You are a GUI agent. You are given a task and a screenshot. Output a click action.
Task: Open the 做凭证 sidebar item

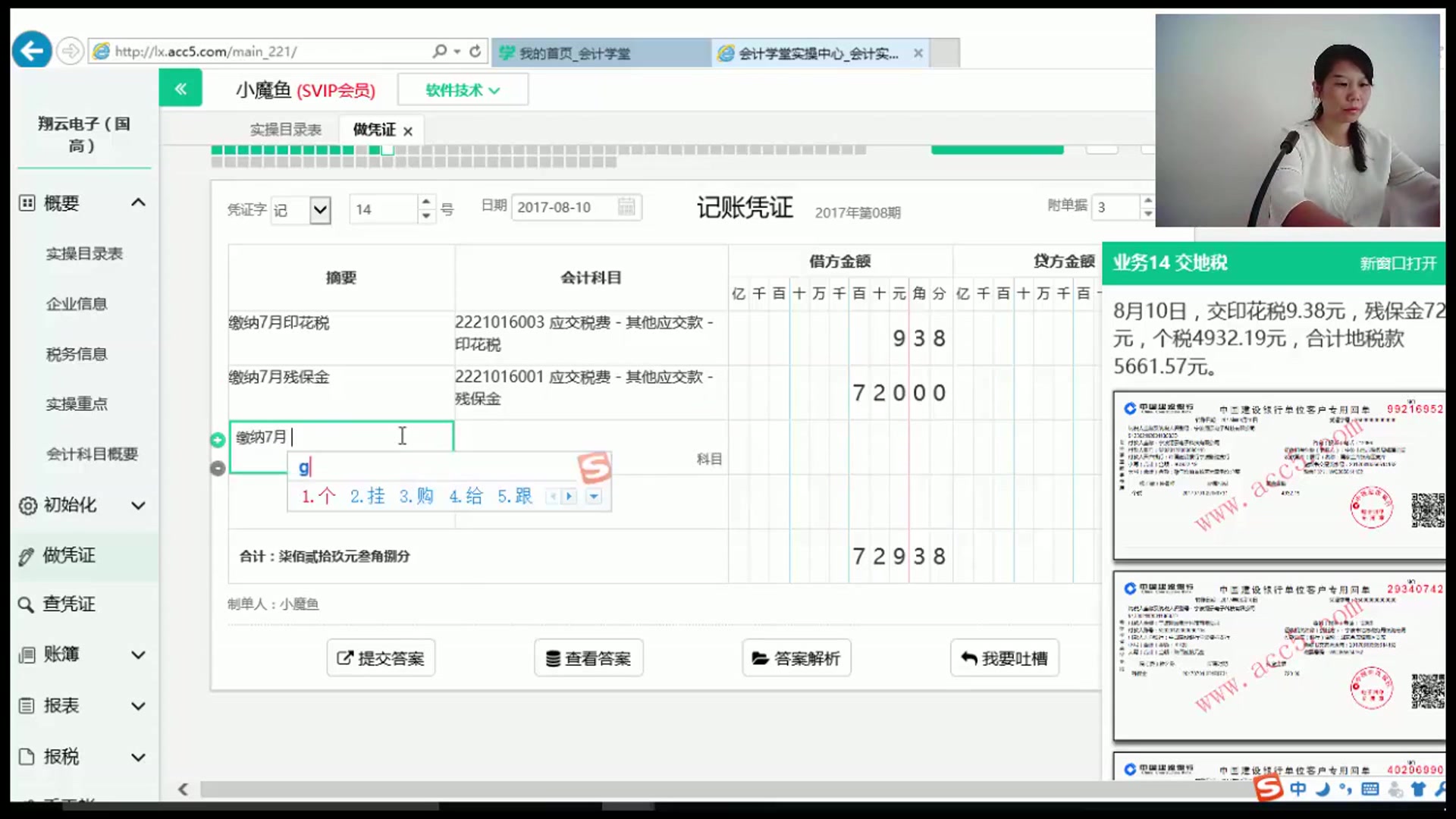click(68, 555)
